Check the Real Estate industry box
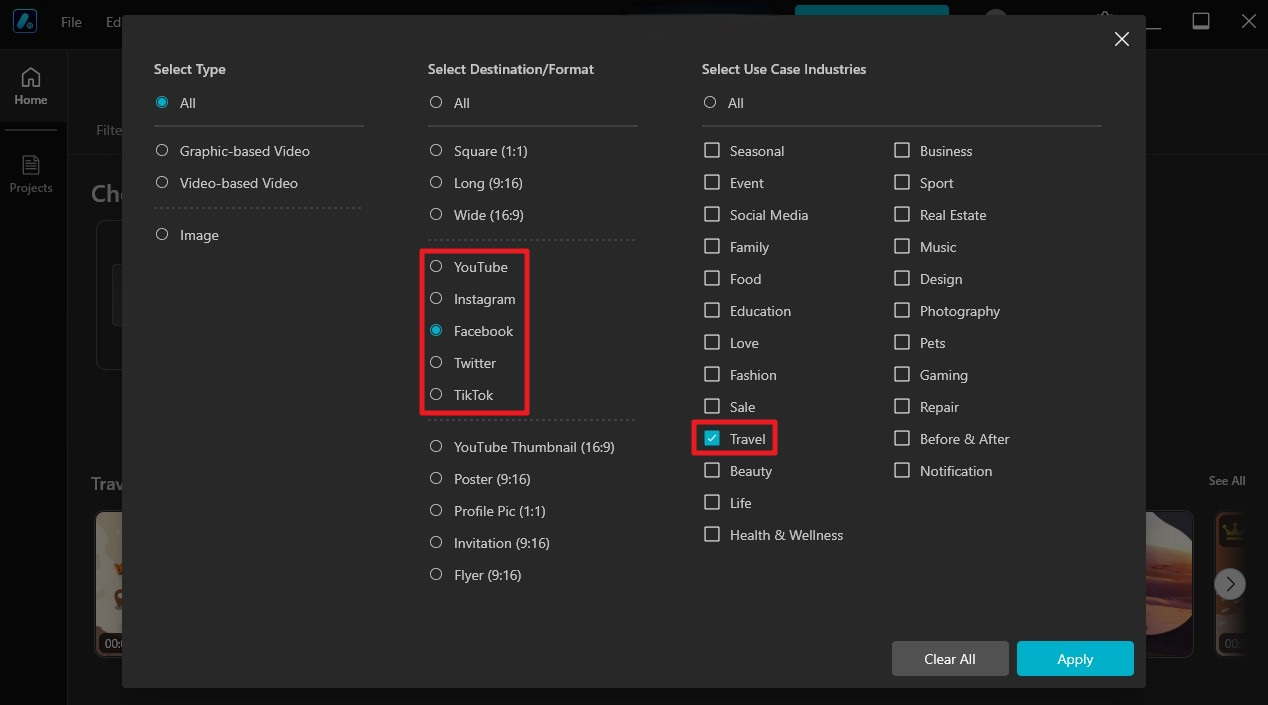 [x=902, y=215]
